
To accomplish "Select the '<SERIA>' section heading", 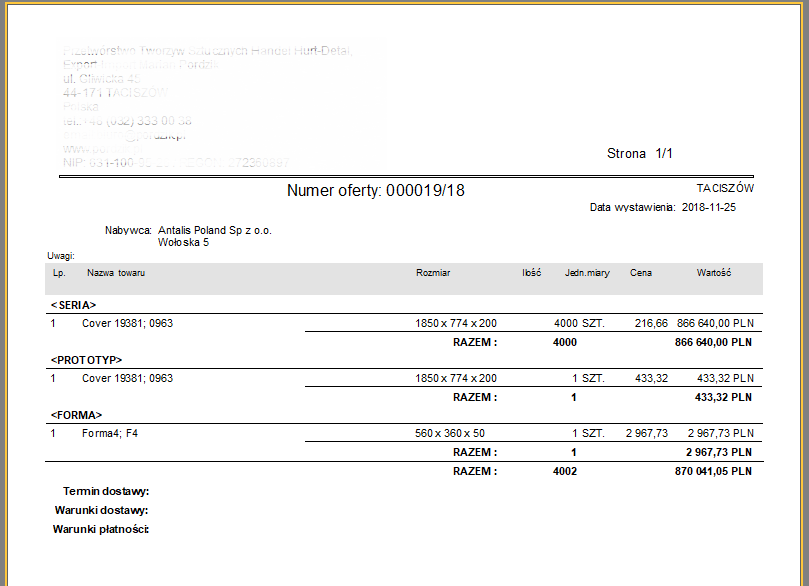I will (73, 304).
